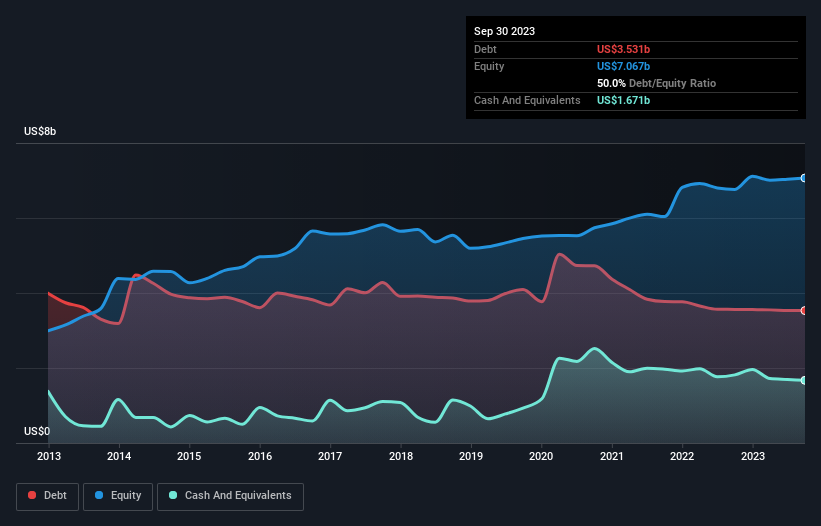Click the 2015 x-axis label

(189, 456)
